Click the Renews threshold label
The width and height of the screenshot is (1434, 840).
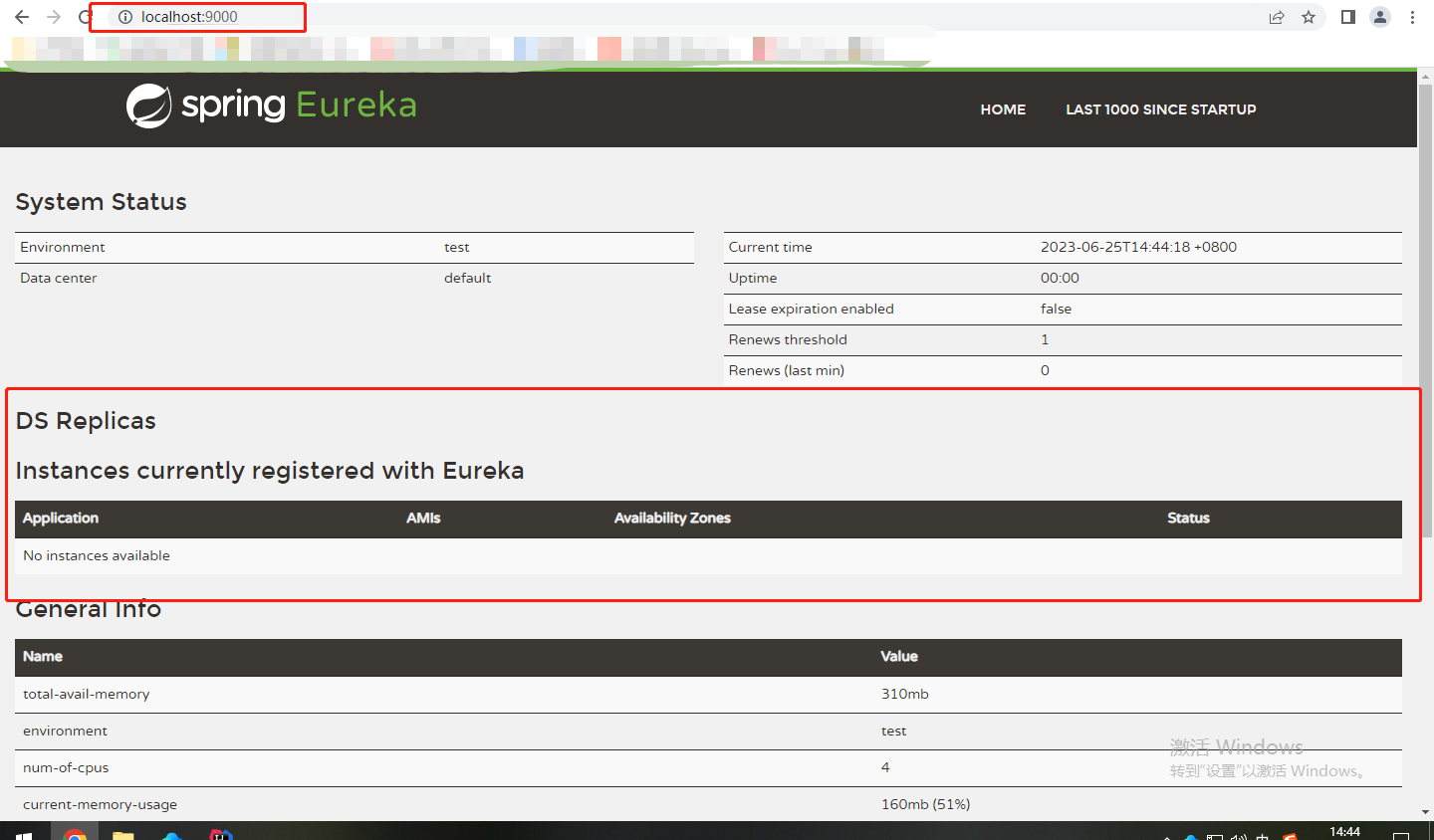[787, 339]
